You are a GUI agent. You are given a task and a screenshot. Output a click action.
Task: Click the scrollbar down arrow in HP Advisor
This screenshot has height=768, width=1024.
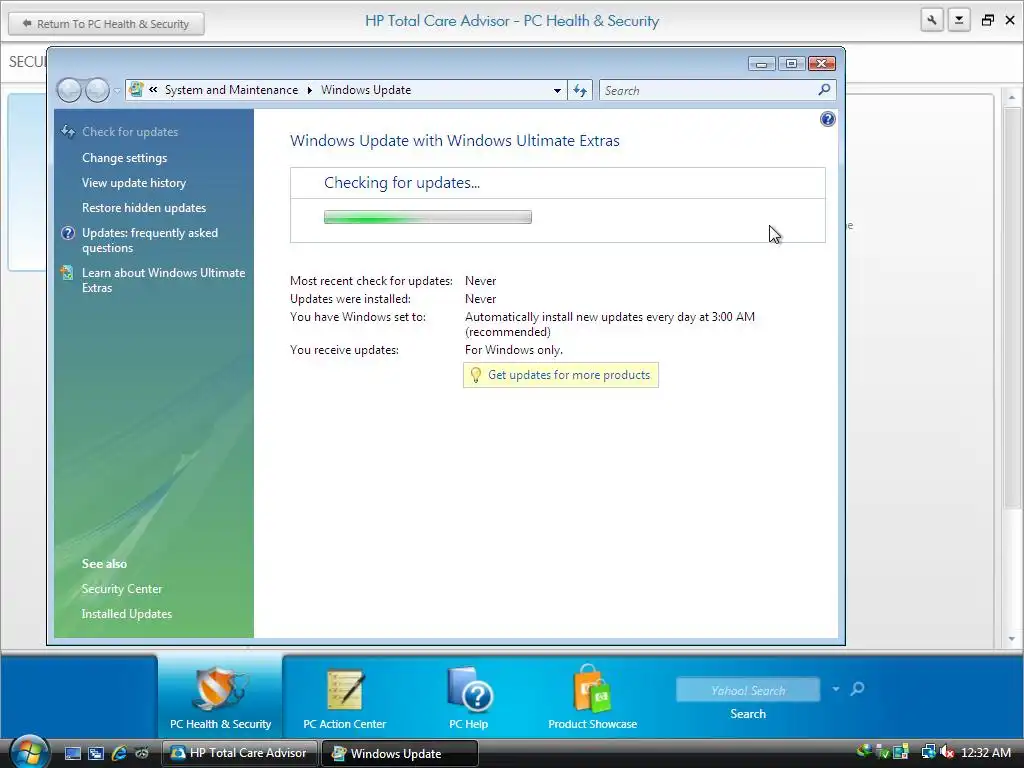[1012, 639]
